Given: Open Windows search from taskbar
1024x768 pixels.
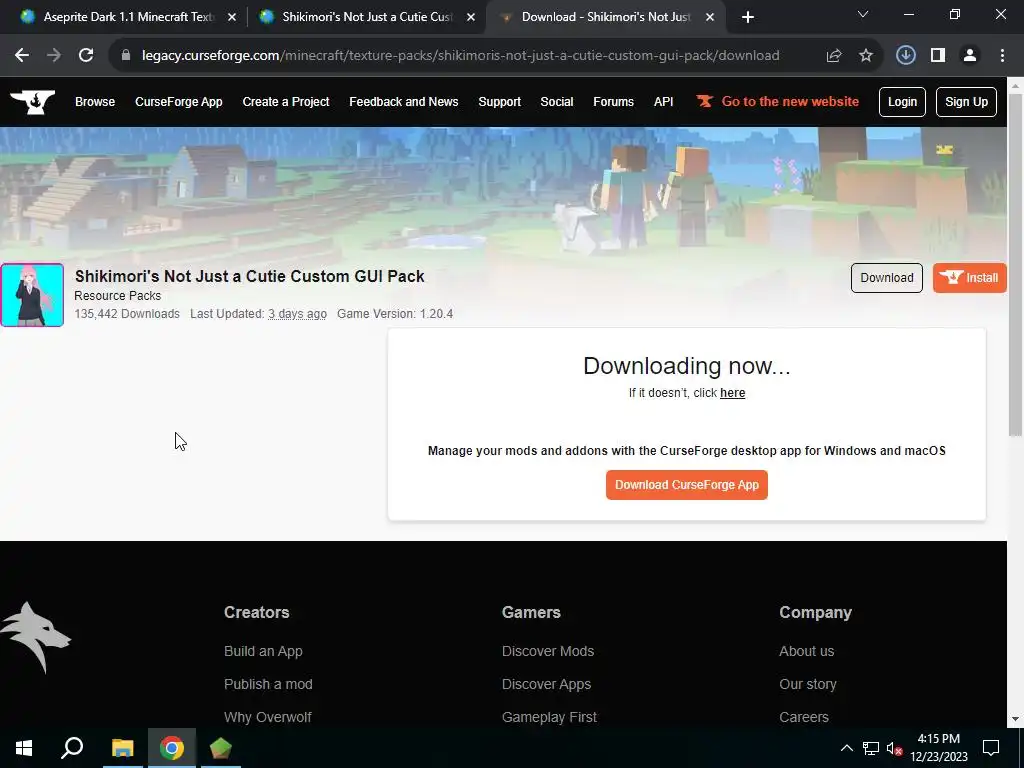Looking at the screenshot, I should [72, 748].
